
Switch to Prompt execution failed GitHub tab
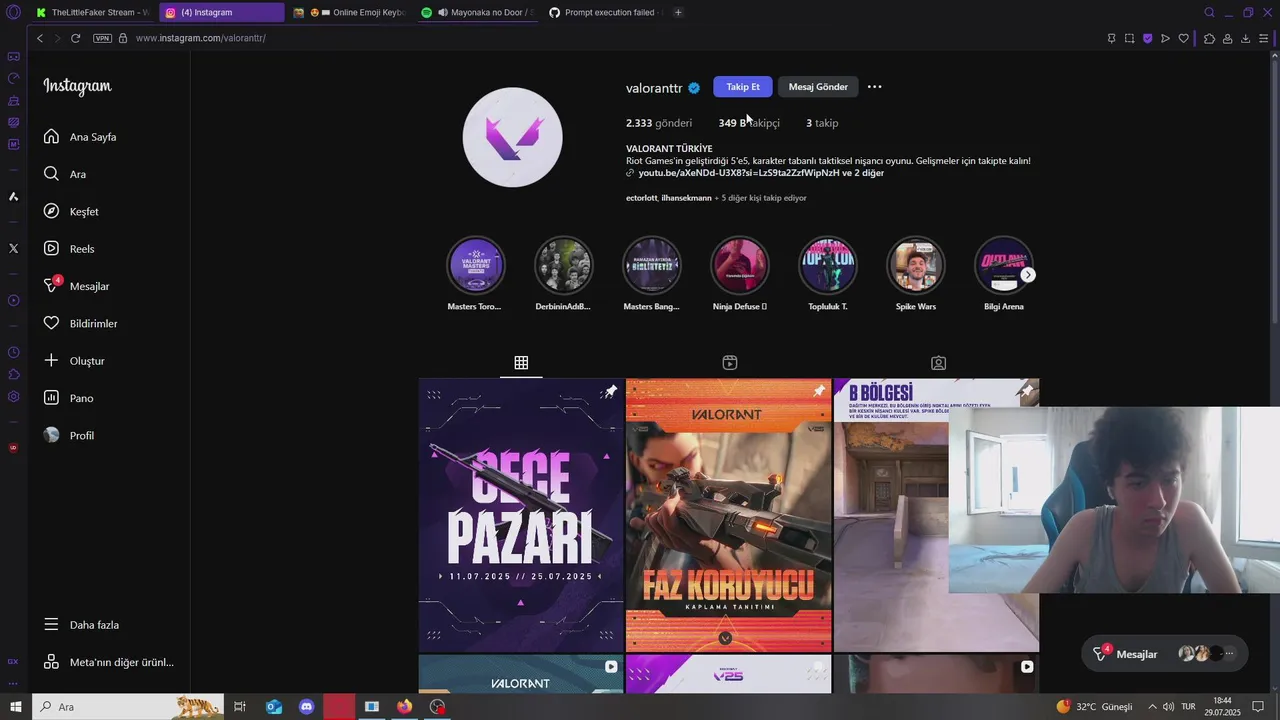coord(606,13)
